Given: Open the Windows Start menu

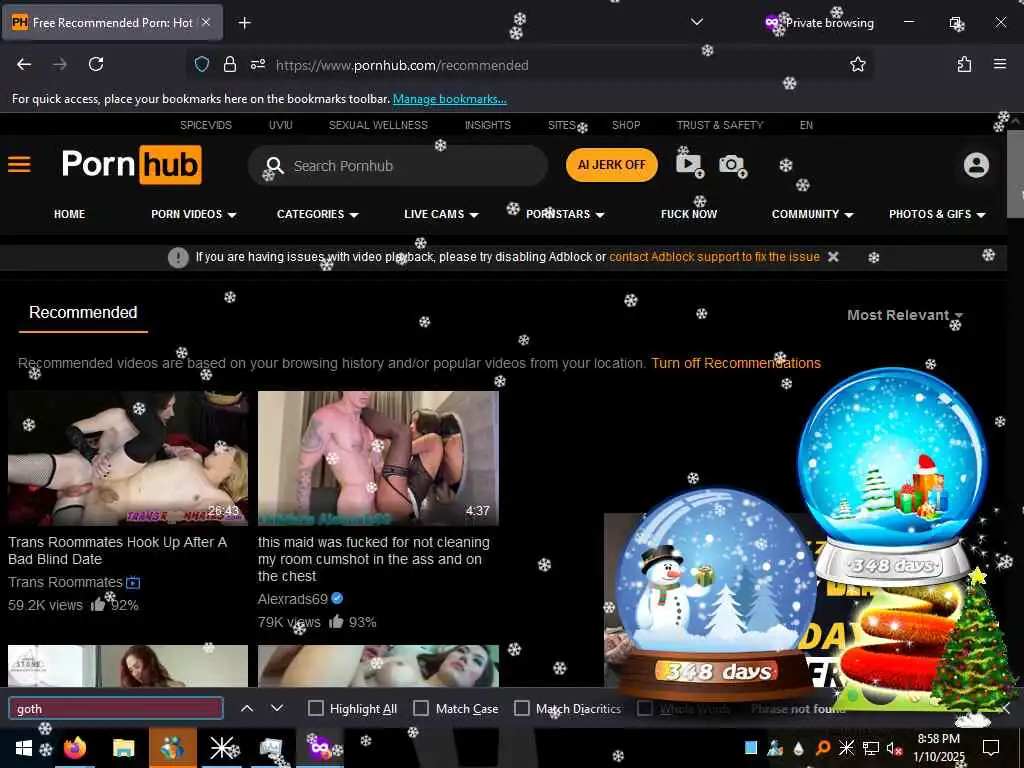Looking at the screenshot, I should [x=24, y=748].
